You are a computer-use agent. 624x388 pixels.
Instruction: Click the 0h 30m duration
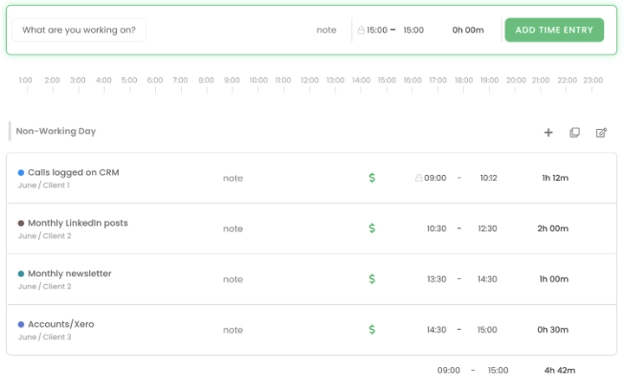click(553, 330)
